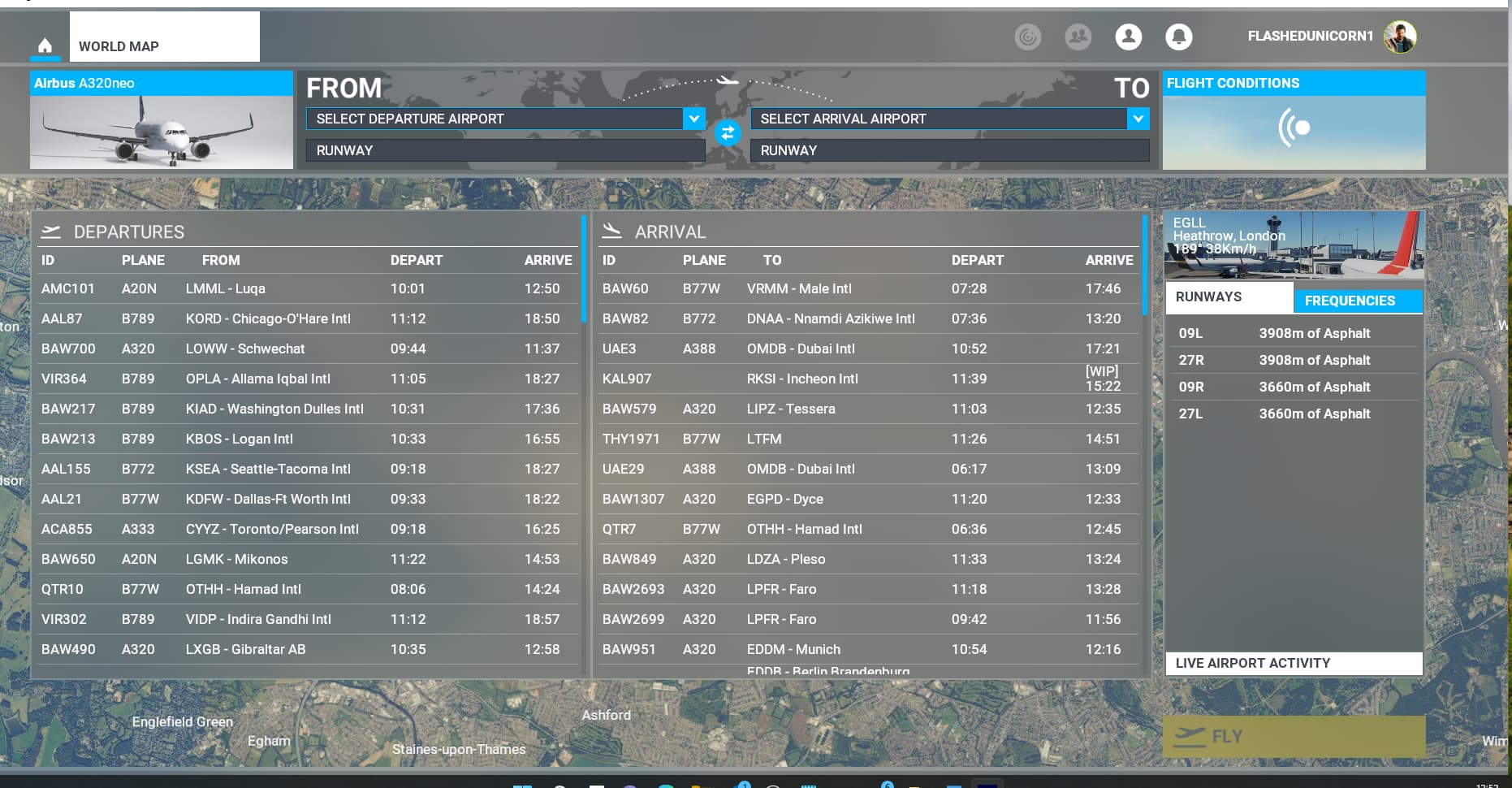Select the Airbus A320neo aircraft thumbnail
1512x788 pixels.
pos(162,132)
